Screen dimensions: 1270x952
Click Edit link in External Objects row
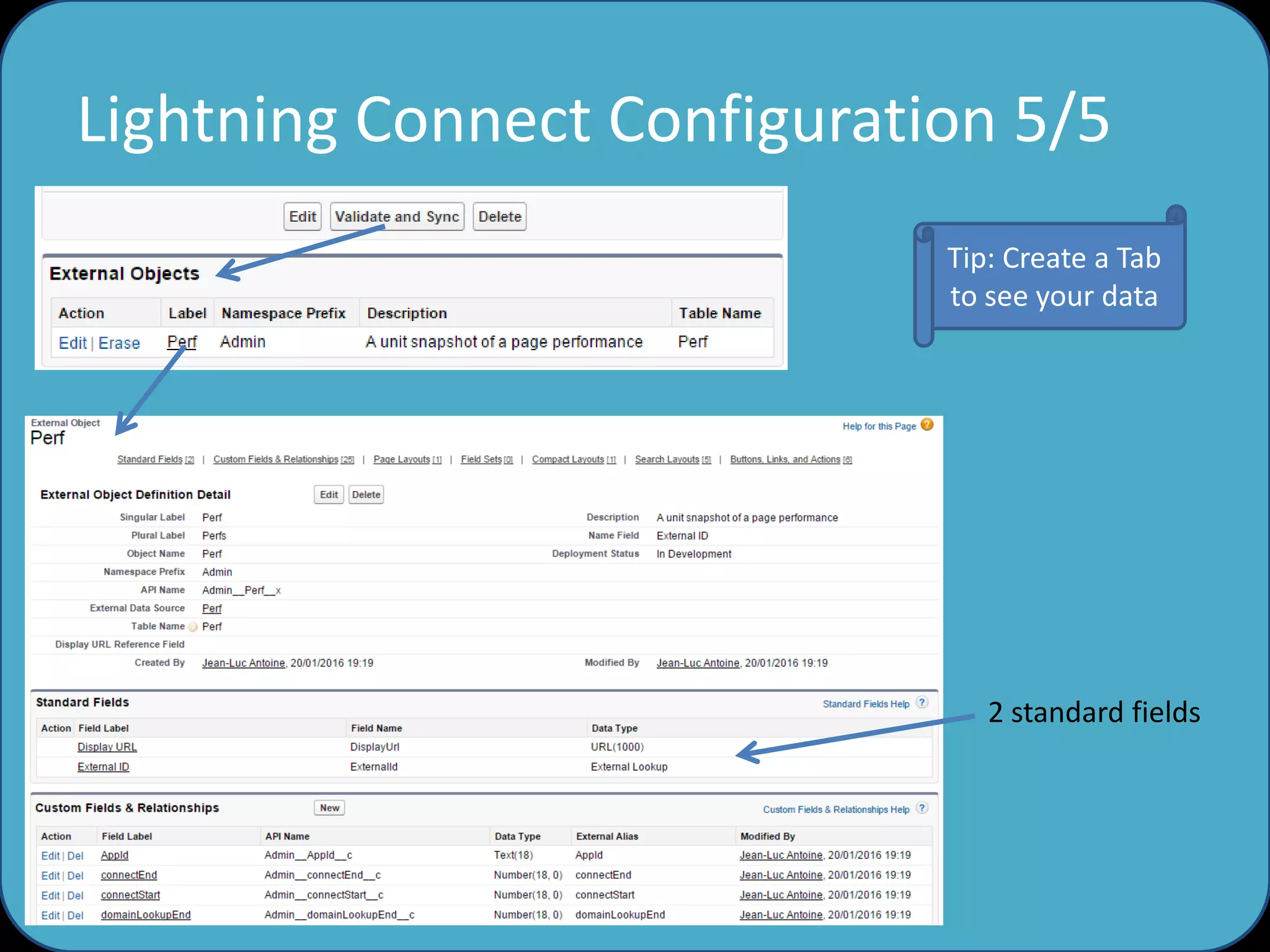[x=73, y=343]
